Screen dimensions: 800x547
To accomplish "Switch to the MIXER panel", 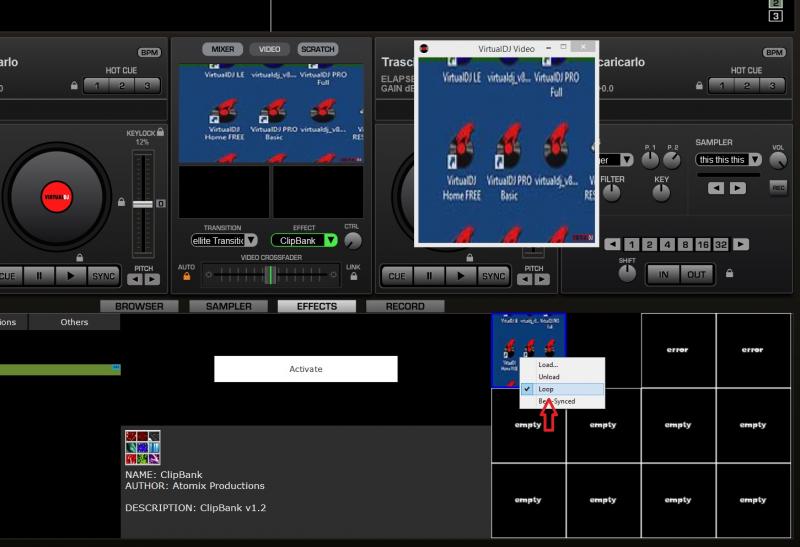I will pyautogui.click(x=222, y=49).
